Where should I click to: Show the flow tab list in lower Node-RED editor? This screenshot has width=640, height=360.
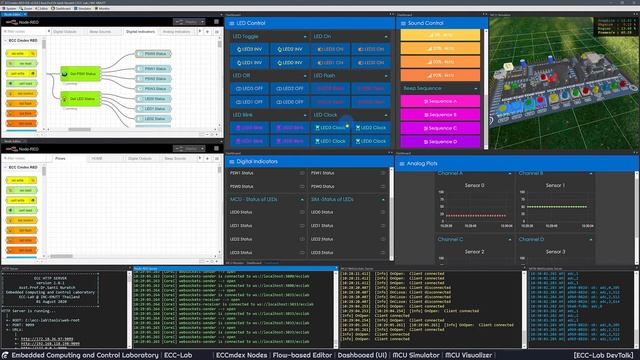[217, 158]
